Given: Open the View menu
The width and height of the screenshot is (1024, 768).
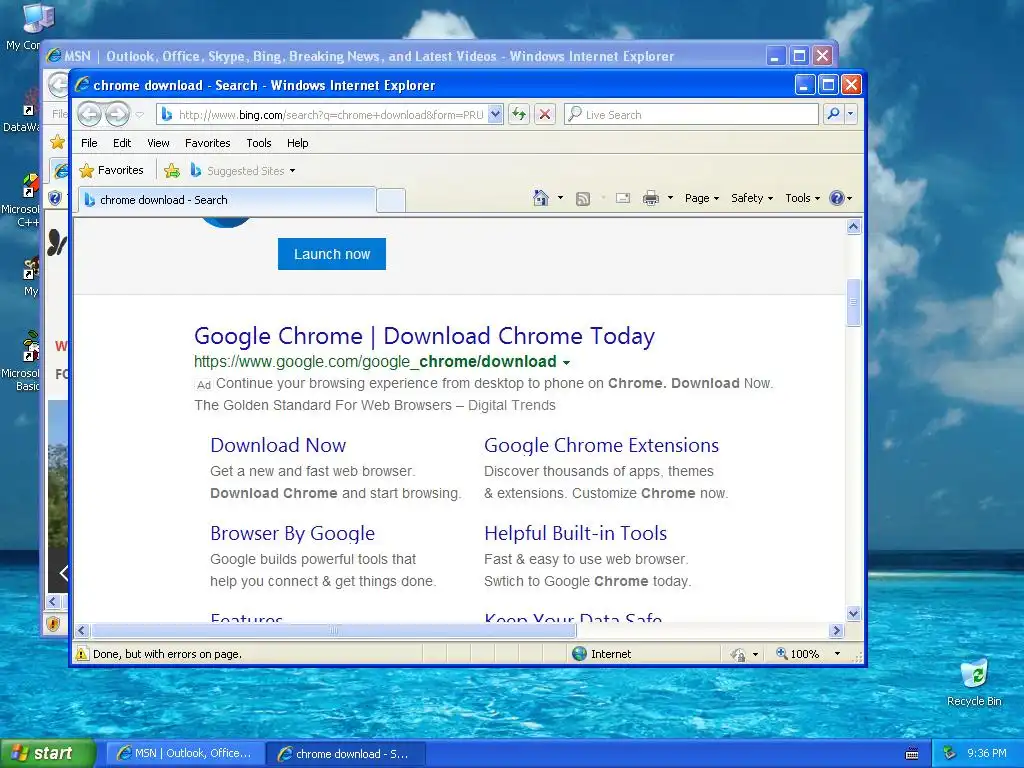Looking at the screenshot, I should 158,143.
